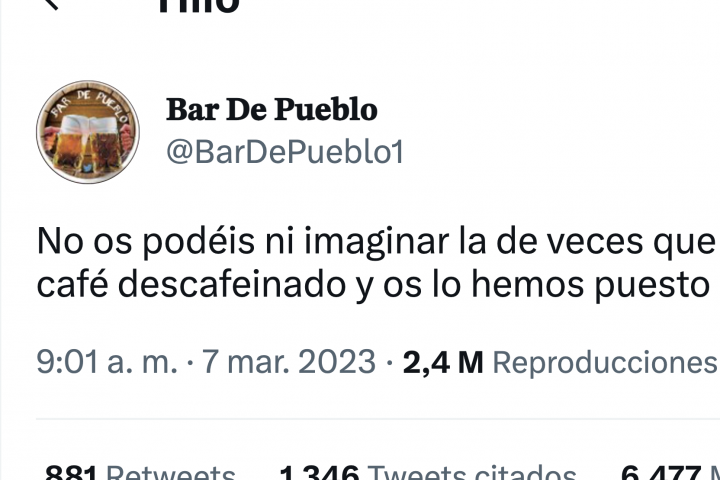Click the Reproducciones label
The height and width of the screenshot is (480, 720).
pyautogui.click(x=606, y=362)
